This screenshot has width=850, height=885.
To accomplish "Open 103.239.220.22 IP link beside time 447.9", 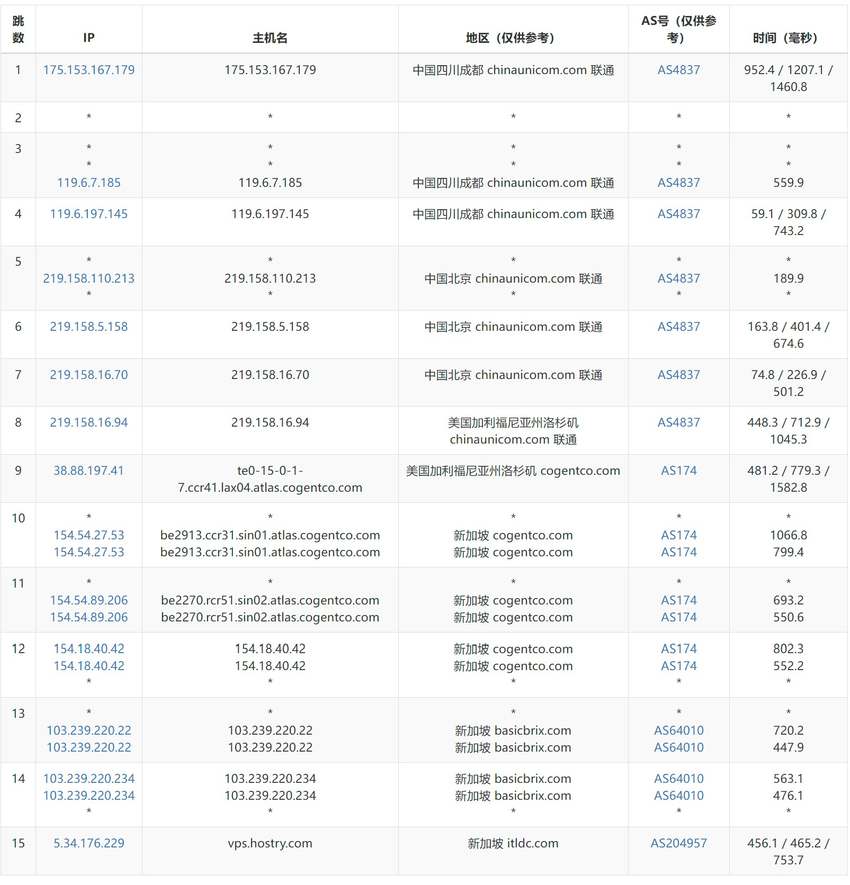I will (x=89, y=747).
